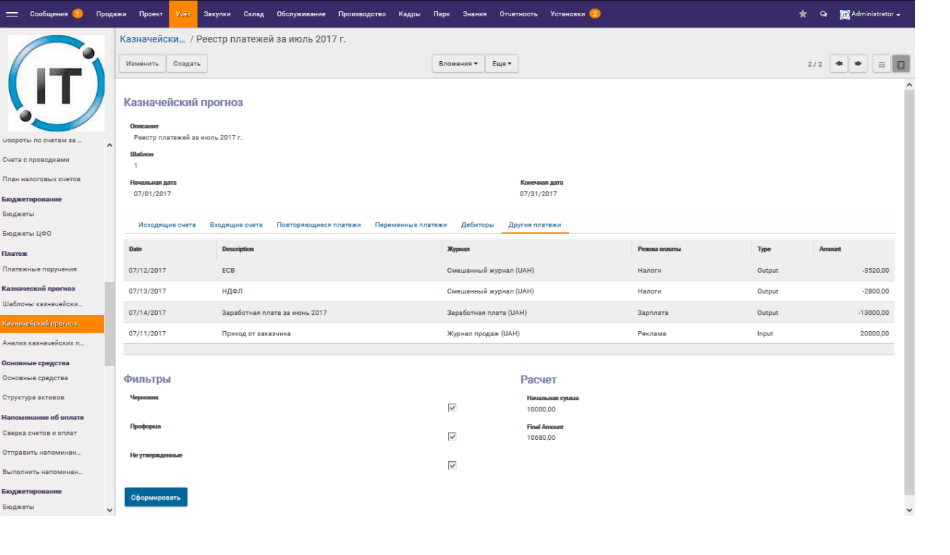950x555 pixels.
Task: Open Счета с проводками in sidebar
Action: coord(36,160)
